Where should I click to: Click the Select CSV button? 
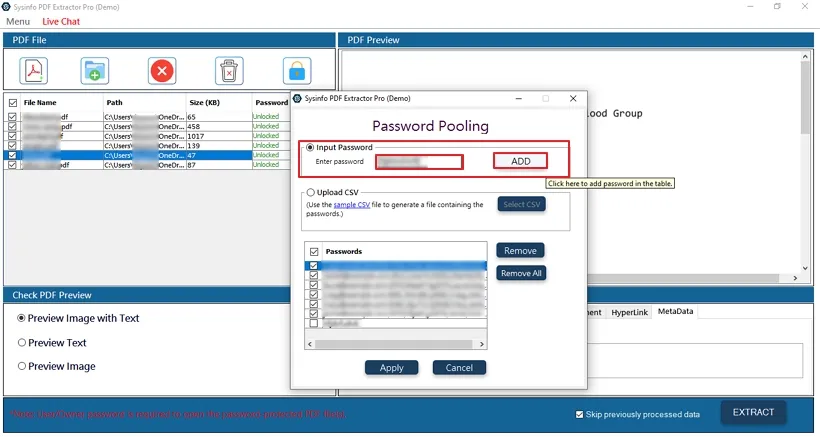522,204
